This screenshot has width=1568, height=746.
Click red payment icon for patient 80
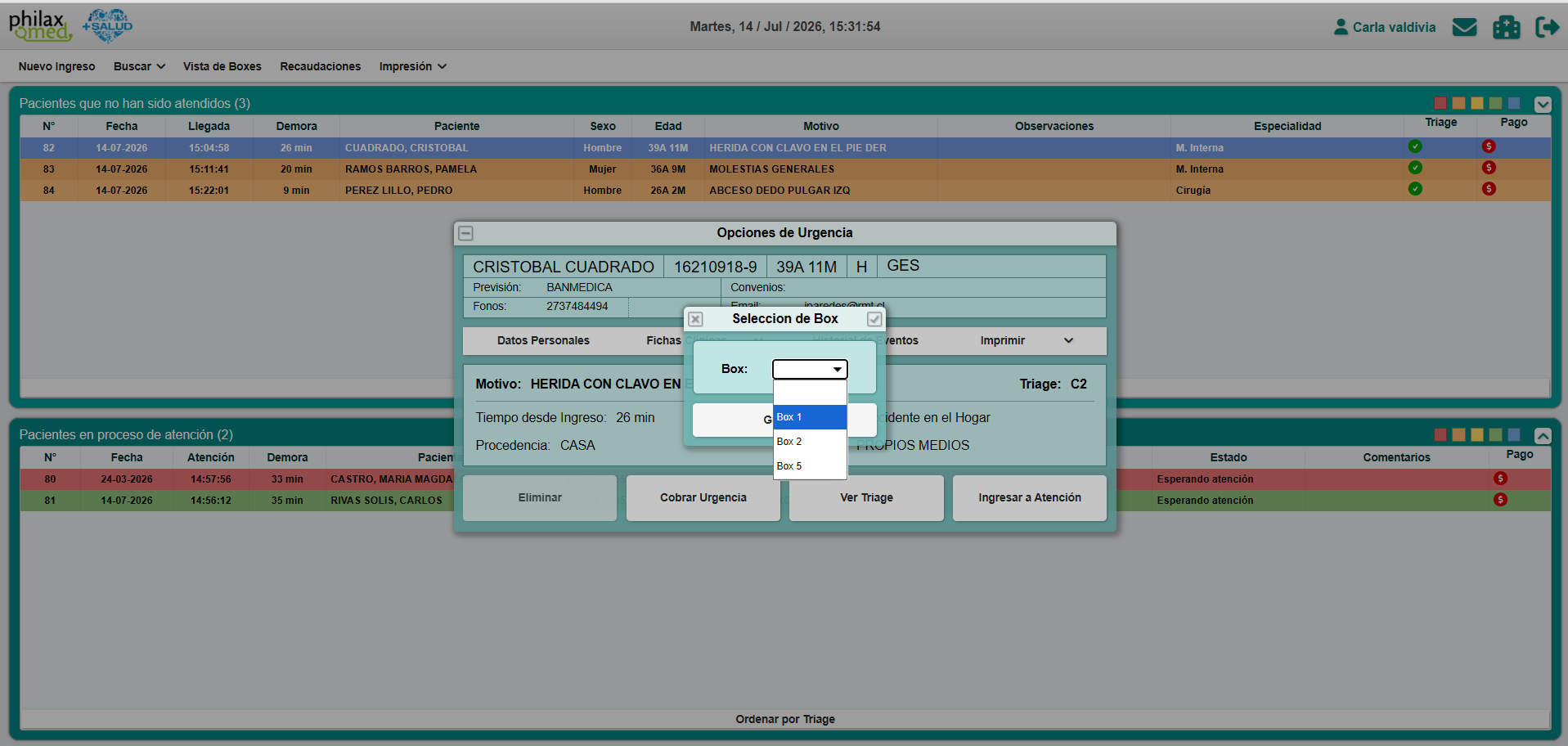pos(1500,479)
